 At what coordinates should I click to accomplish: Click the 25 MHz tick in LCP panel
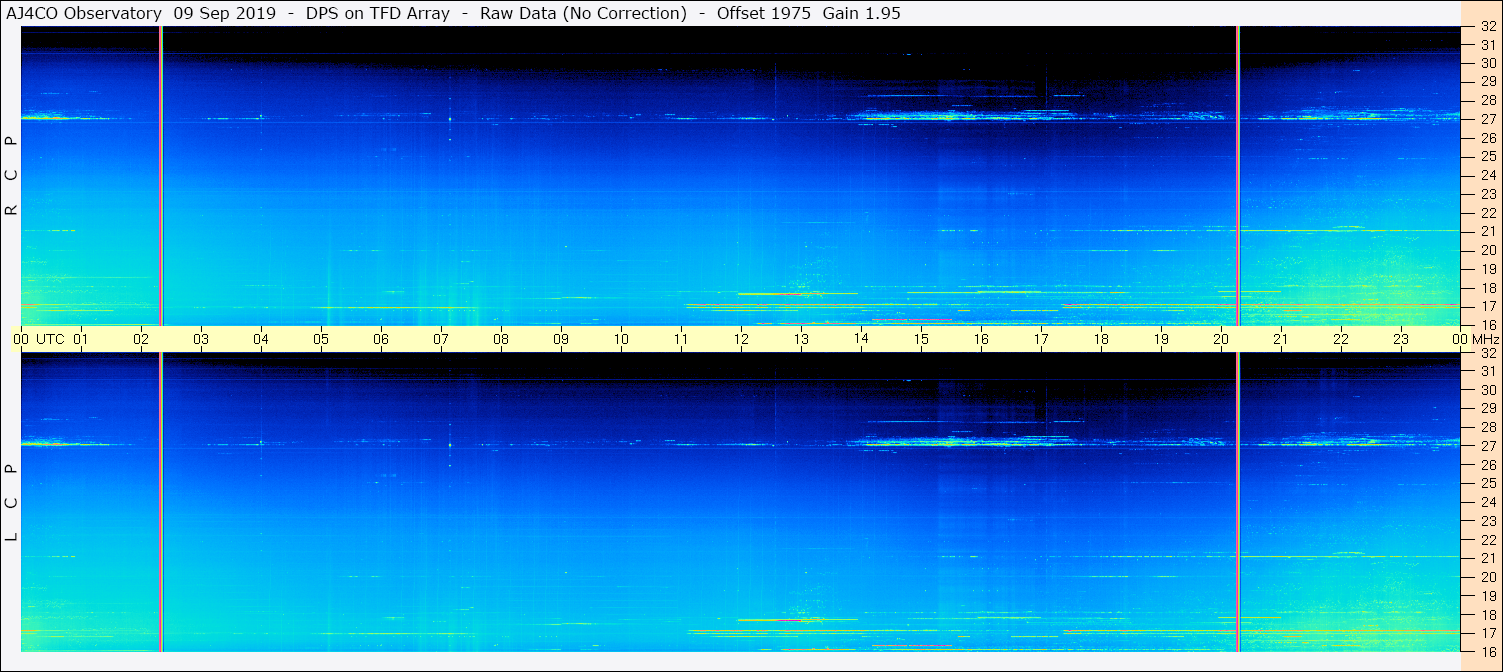(x=1488, y=484)
